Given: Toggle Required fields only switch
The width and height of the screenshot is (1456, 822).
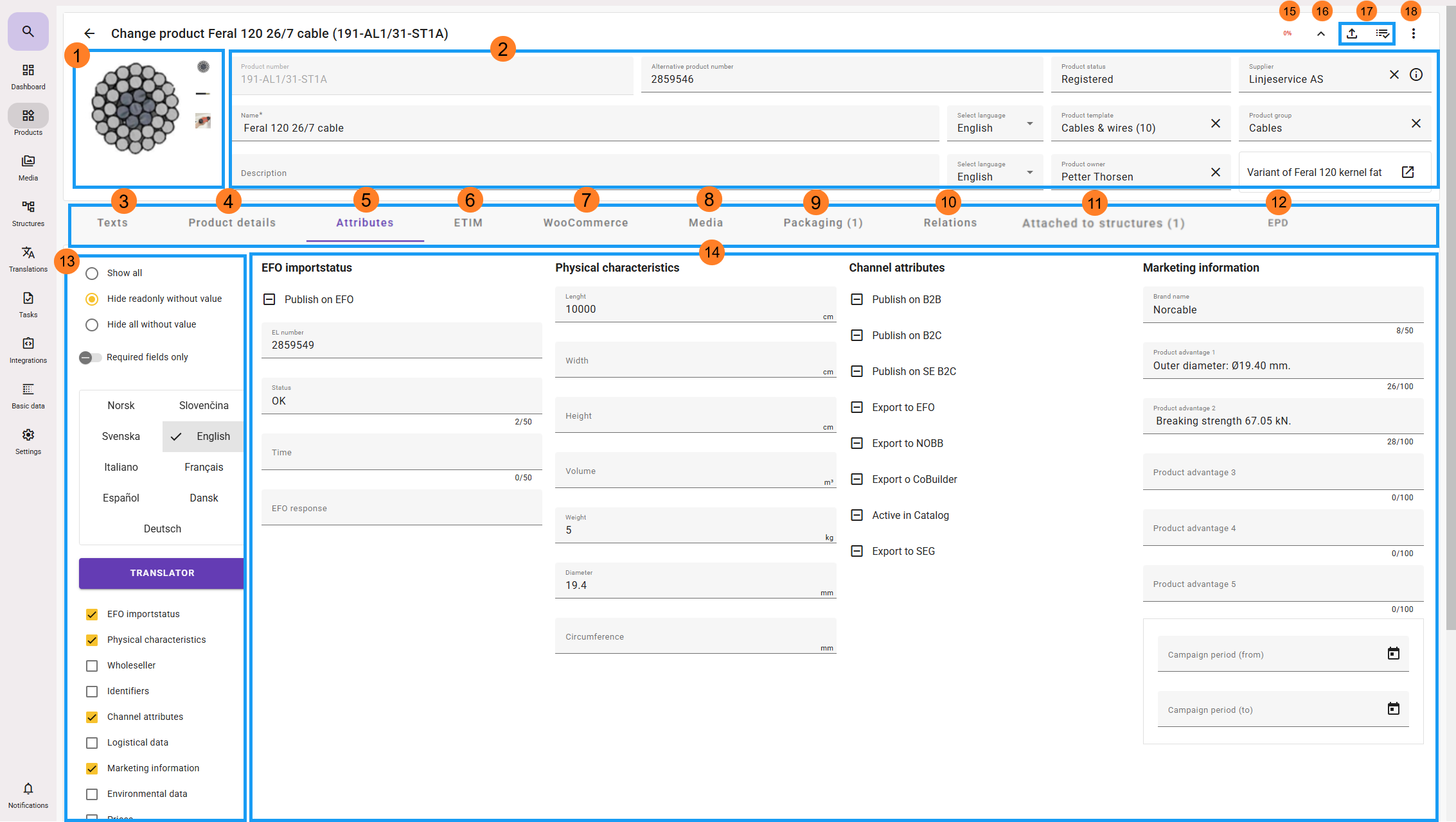Looking at the screenshot, I should pyautogui.click(x=90, y=358).
